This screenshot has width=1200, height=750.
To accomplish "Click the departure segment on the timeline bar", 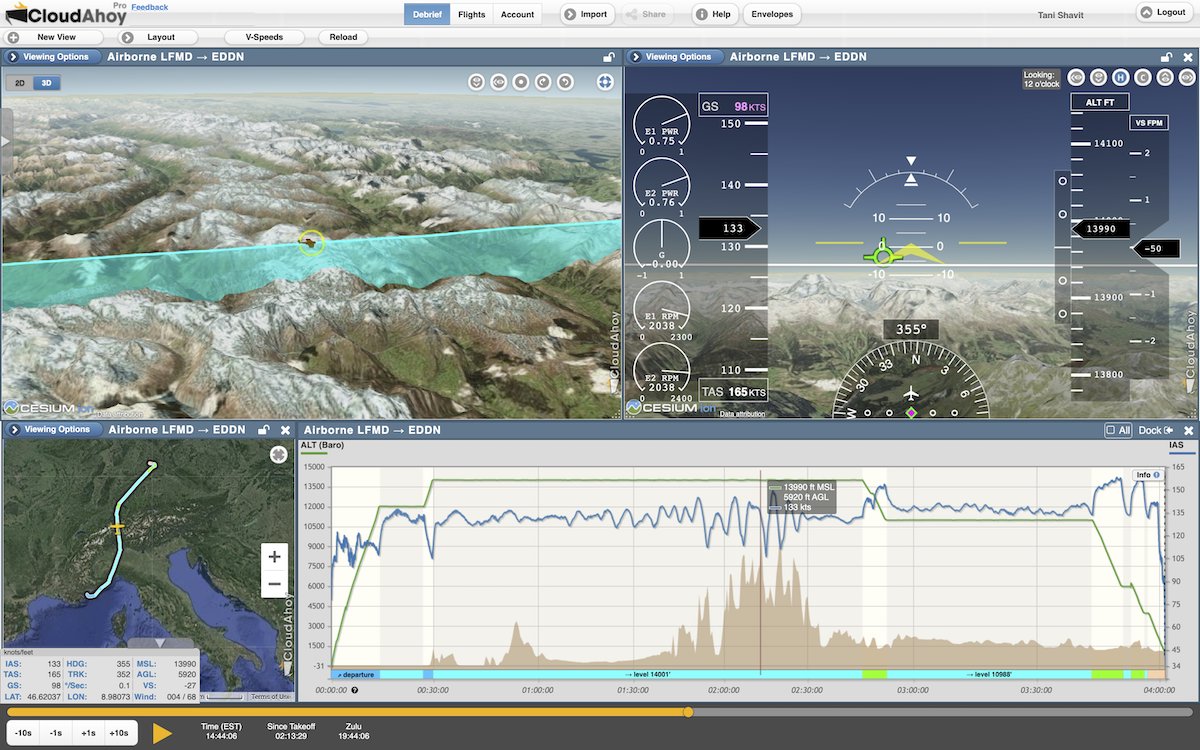I will (x=355, y=675).
